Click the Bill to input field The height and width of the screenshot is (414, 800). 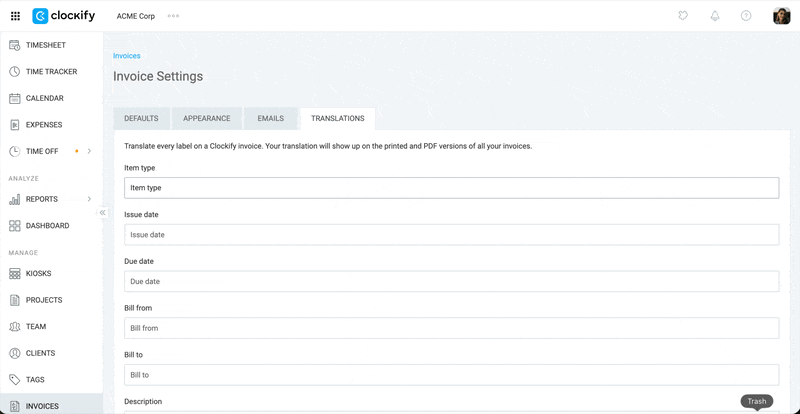(451, 375)
